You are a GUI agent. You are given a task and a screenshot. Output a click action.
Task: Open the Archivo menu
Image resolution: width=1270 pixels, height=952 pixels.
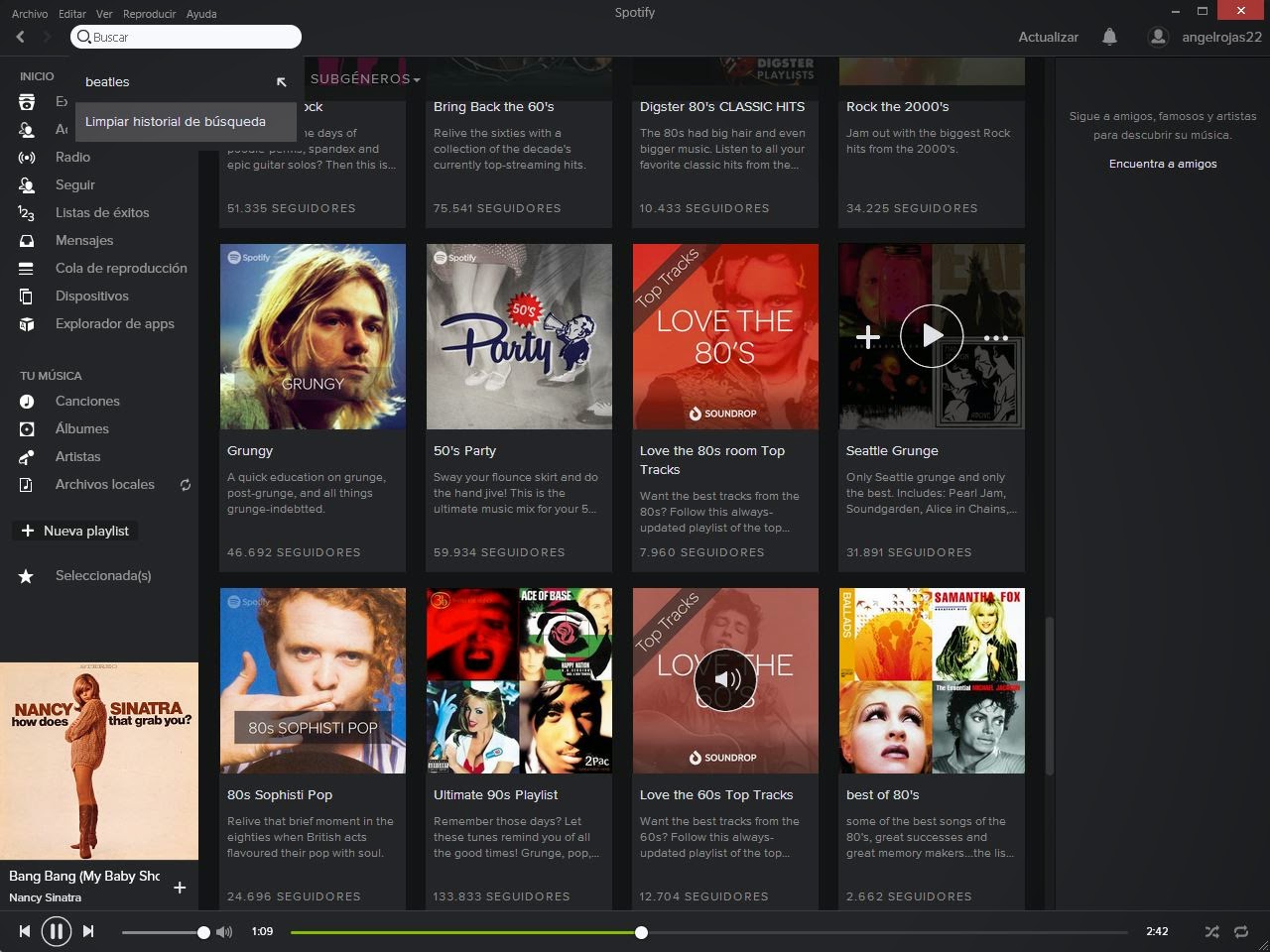pos(30,14)
